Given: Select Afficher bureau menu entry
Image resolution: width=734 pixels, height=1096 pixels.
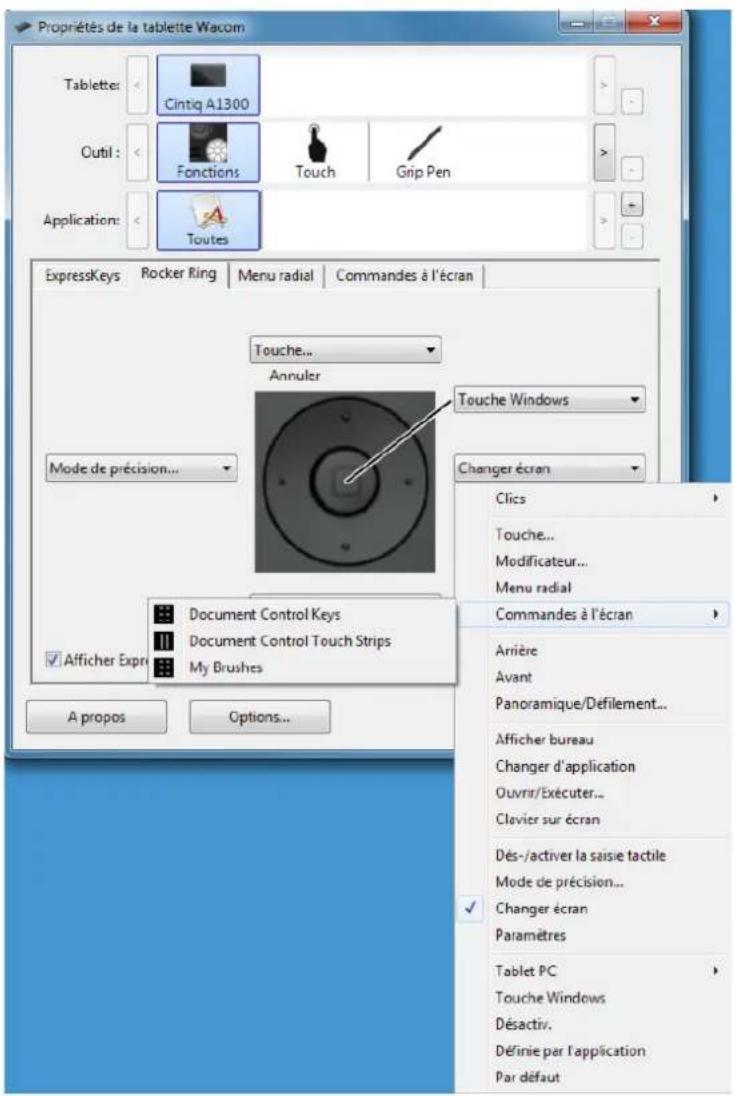Looking at the screenshot, I should tap(593, 740).
